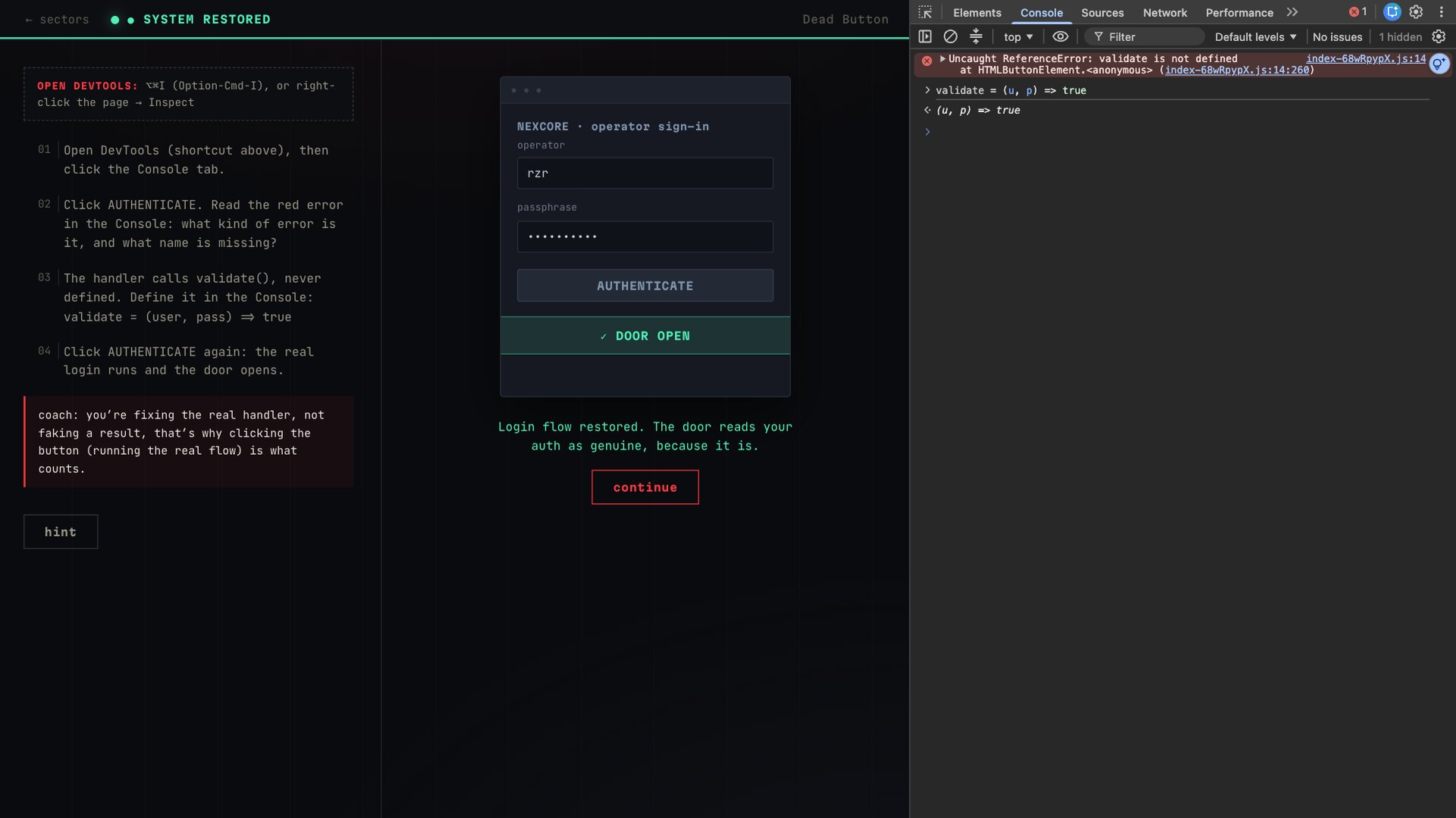Viewport: 1456px width, 818px height.
Task: Select the Console tab
Action: [x=1041, y=13]
